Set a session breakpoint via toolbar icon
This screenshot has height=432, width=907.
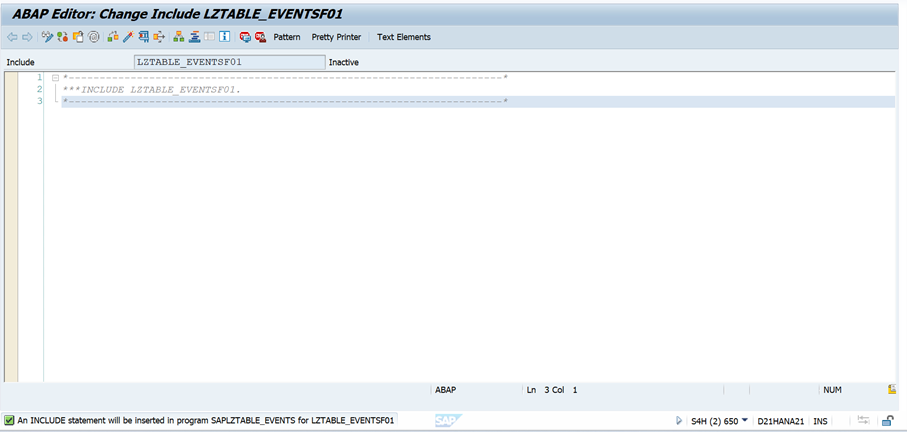coord(244,37)
